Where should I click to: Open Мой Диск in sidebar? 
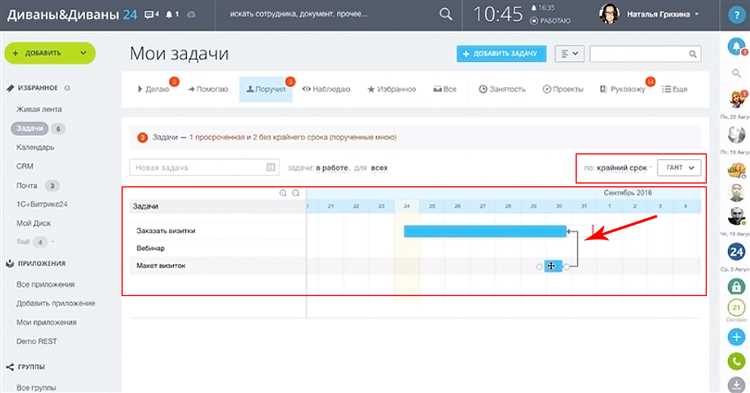[x=33, y=223]
